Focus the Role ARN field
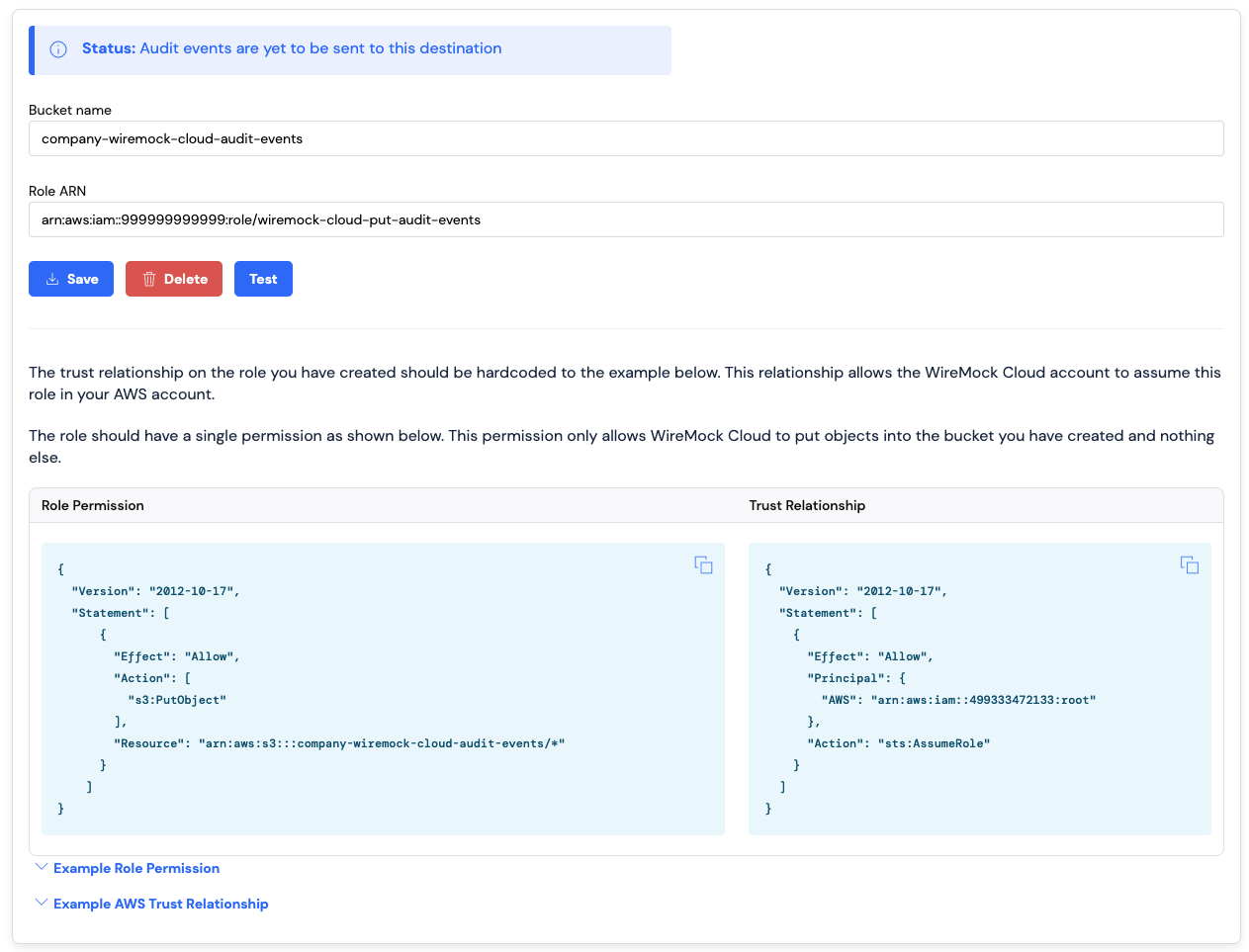This screenshot has width=1249, height=952. point(626,219)
